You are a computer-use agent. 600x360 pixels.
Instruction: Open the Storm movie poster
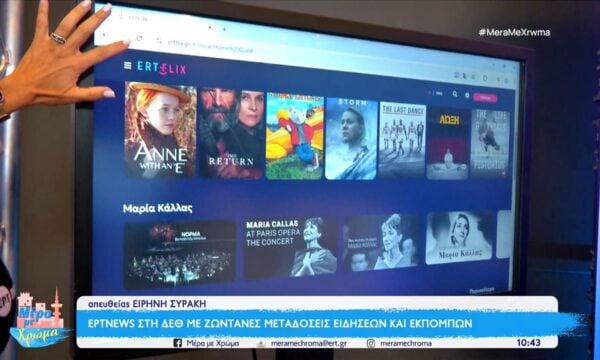pos(351,138)
